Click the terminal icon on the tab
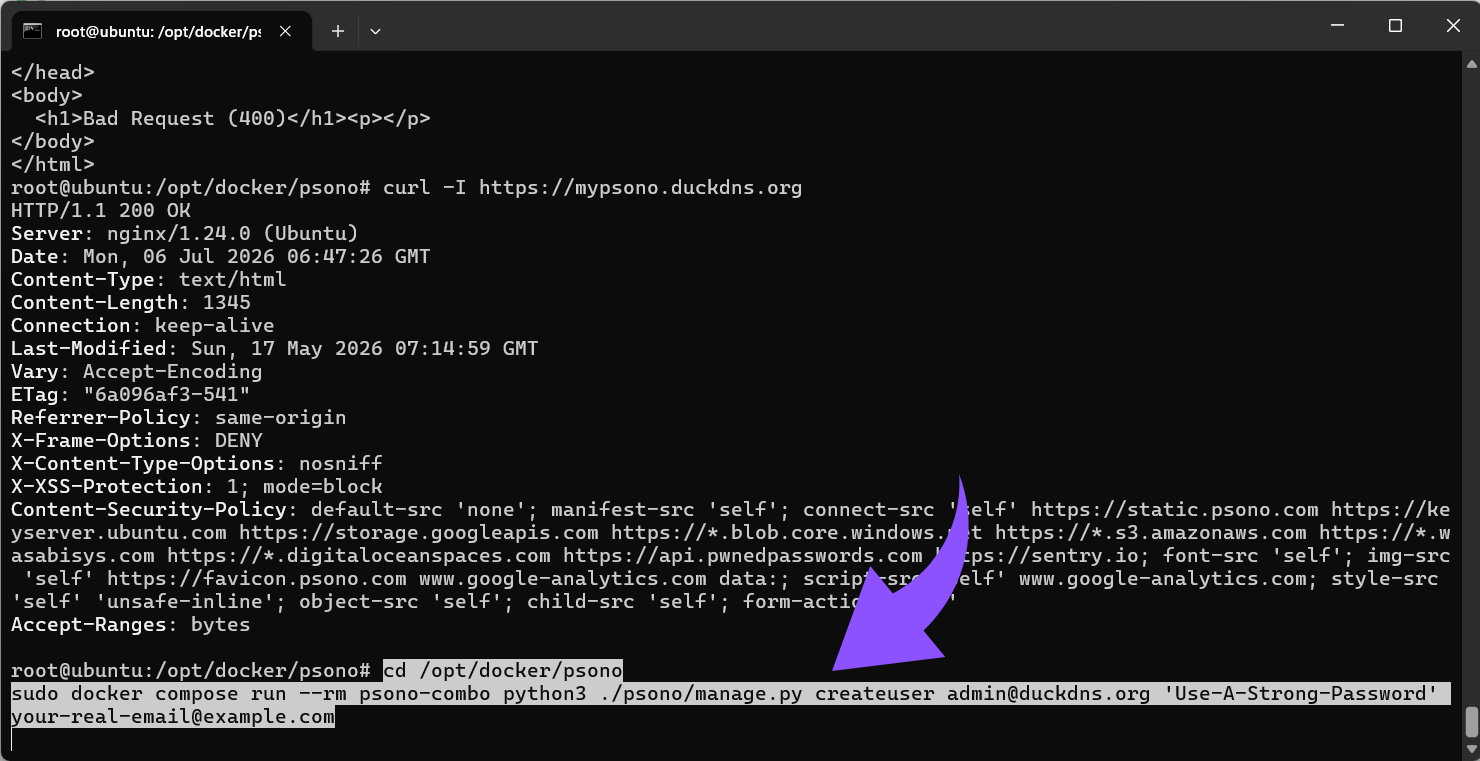This screenshot has height=761, width=1480. click(x=32, y=31)
